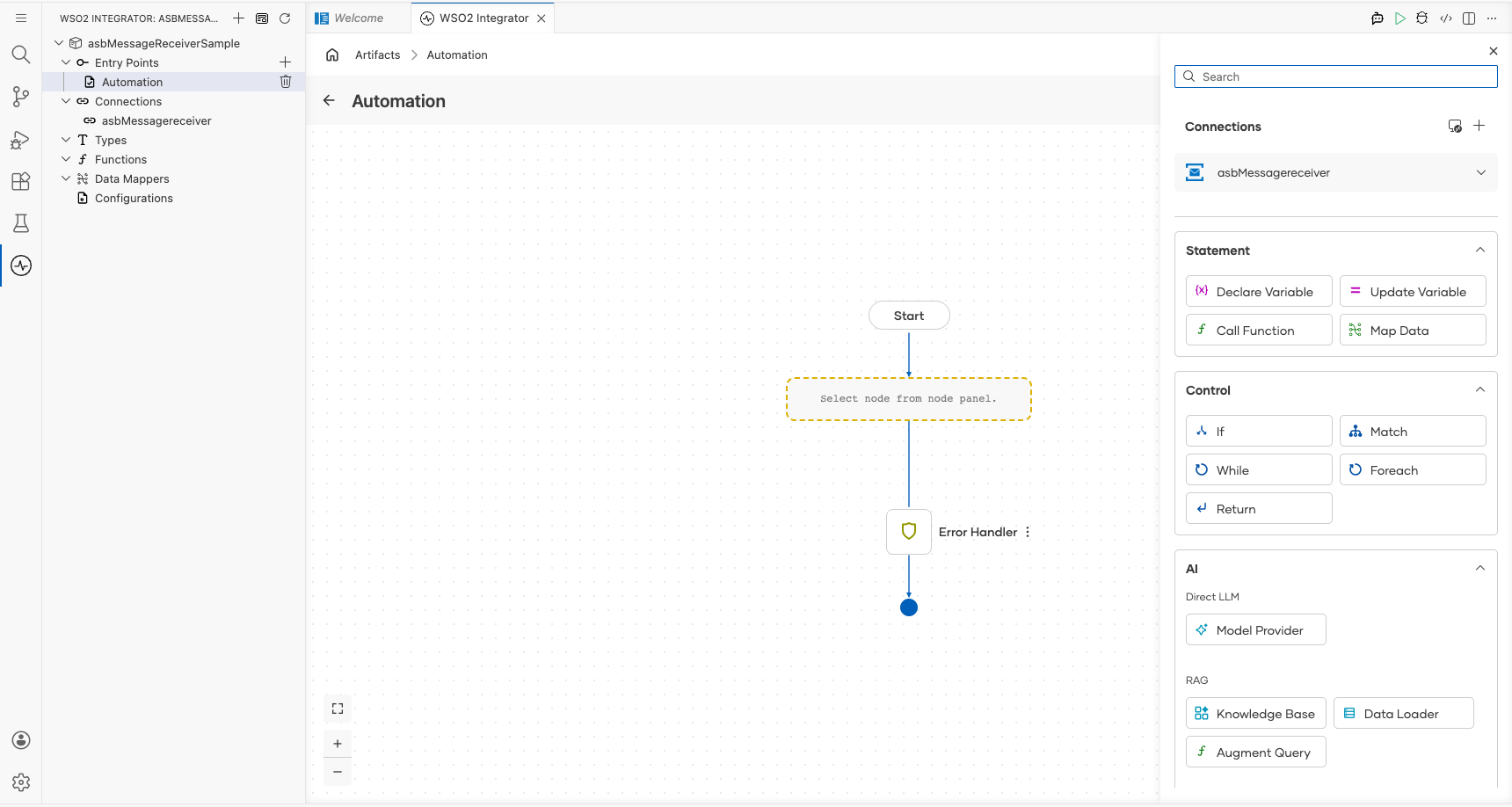
Task: Collapse the AI section
Action: [x=1480, y=568]
